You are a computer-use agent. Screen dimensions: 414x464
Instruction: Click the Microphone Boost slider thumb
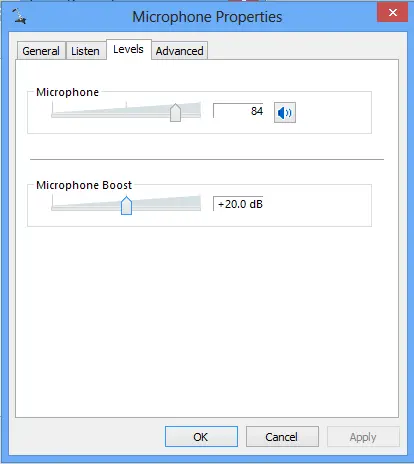click(x=126, y=205)
